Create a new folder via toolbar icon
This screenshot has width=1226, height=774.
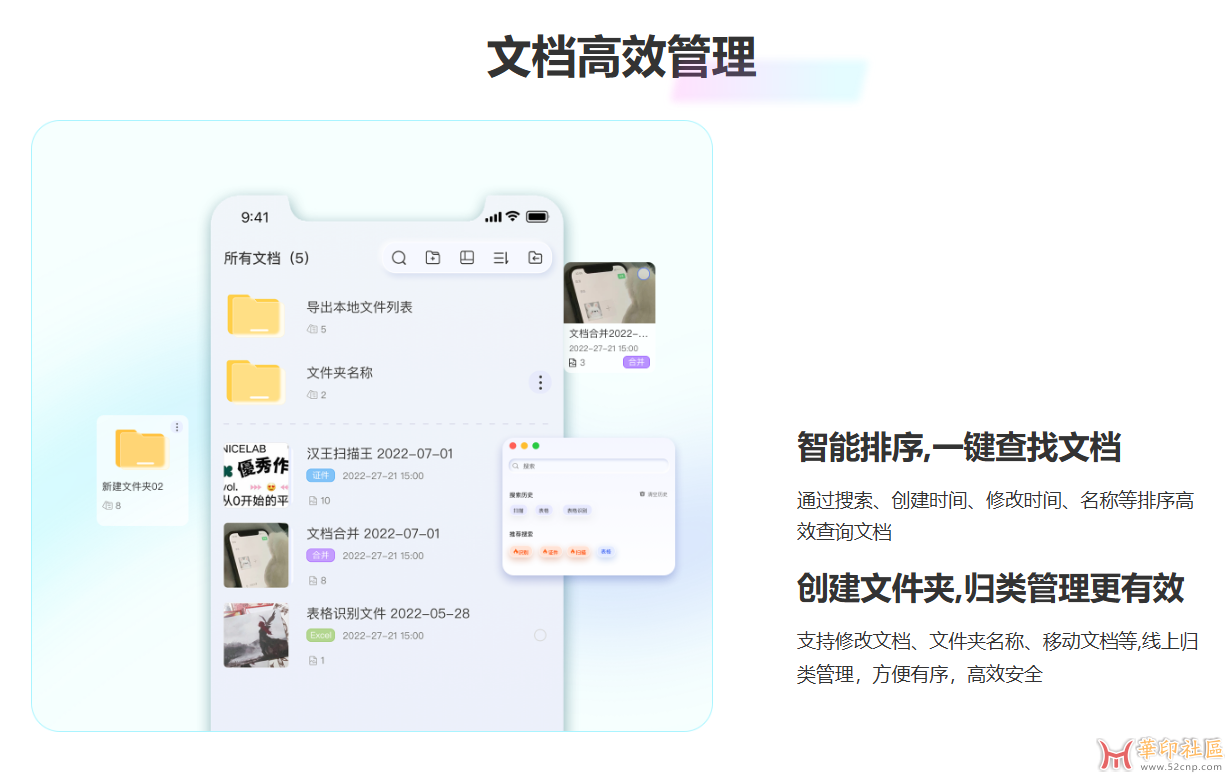click(433, 257)
